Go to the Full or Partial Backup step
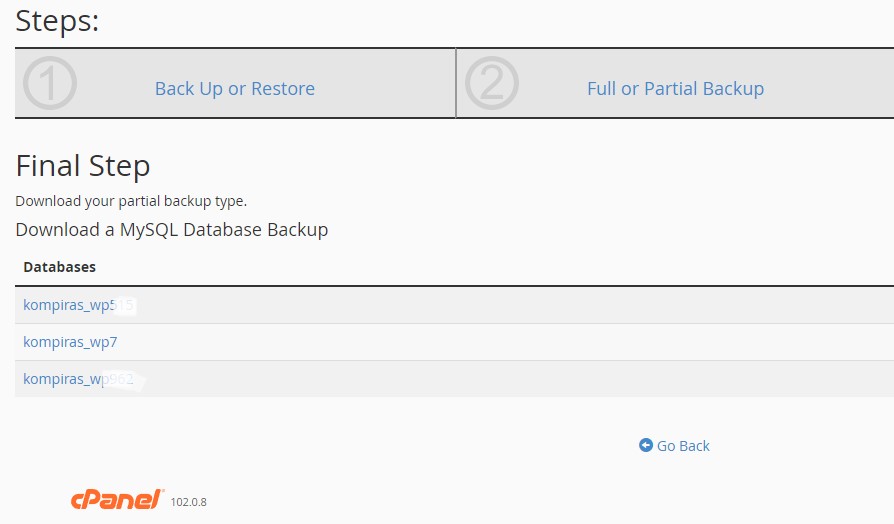 click(675, 89)
